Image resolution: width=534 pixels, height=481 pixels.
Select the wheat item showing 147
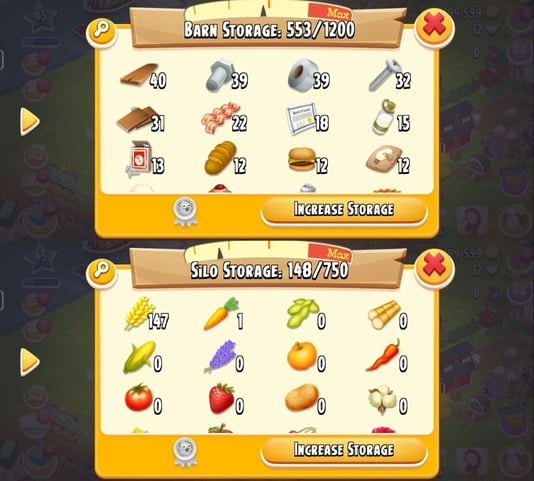[x=146, y=314]
